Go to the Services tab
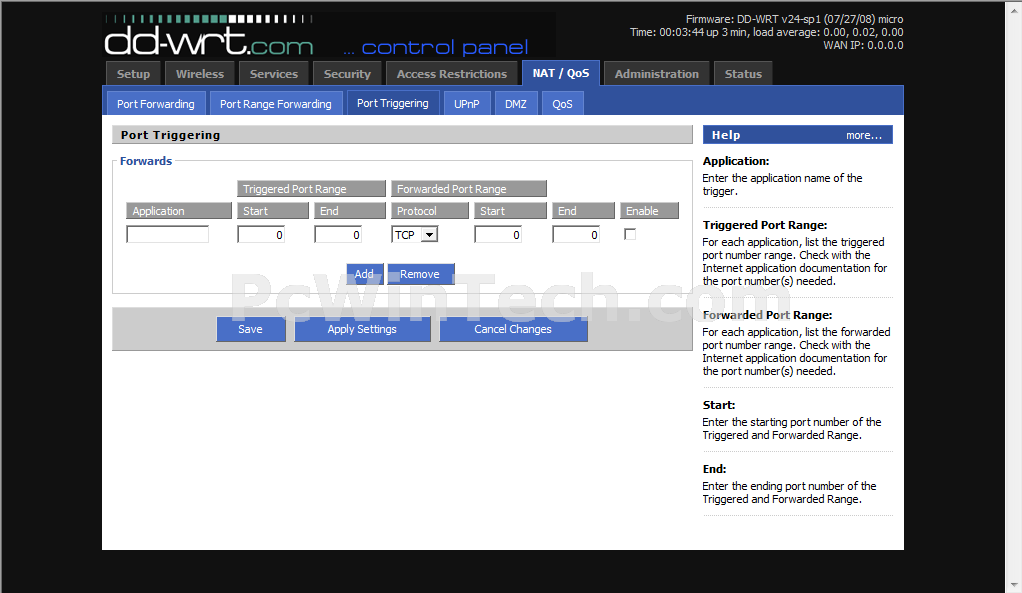This screenshot has height=593, width=1022. pos(274,74)
